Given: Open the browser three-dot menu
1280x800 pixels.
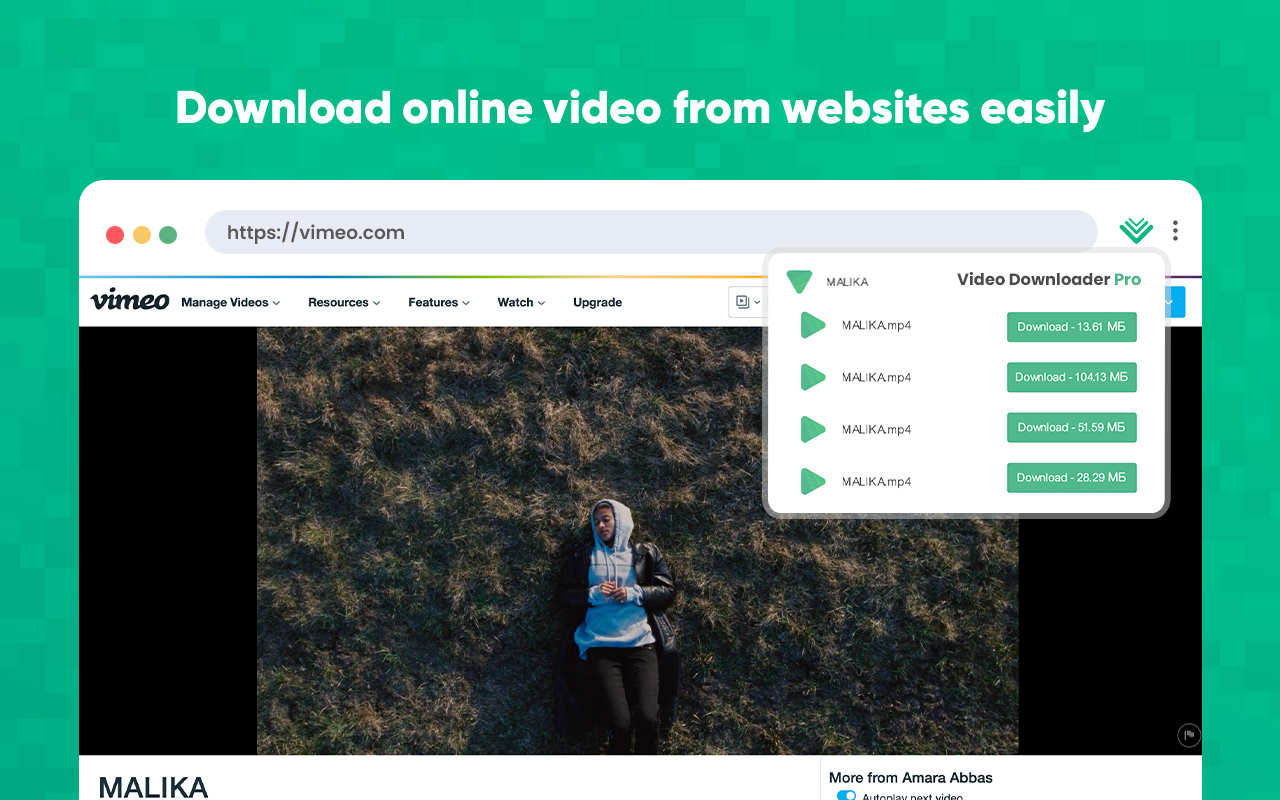Looking at the screenshot, I should coord(1175,230).
